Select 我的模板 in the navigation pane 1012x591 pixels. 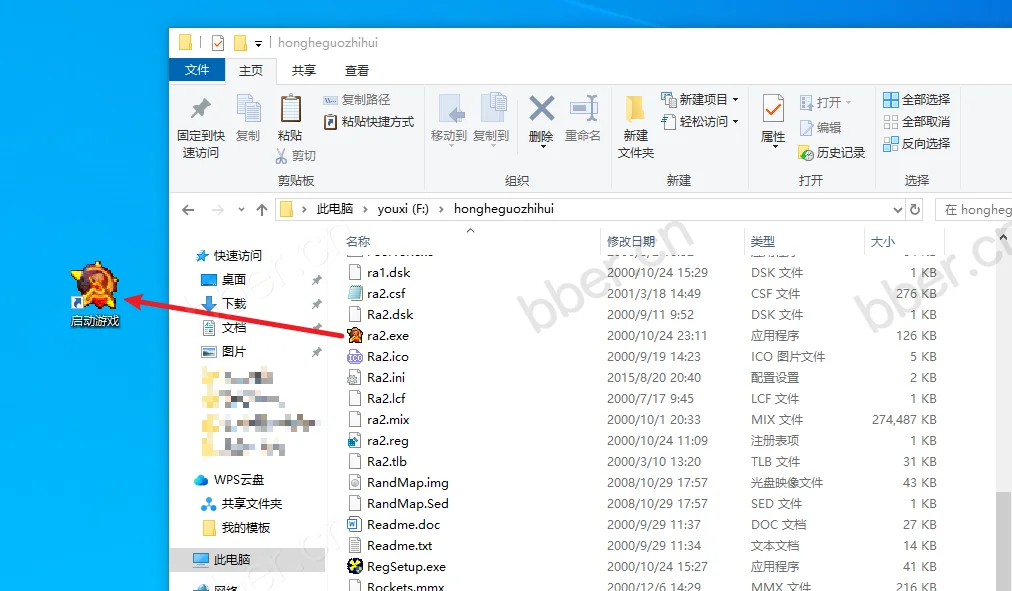pyautogui.click(x=236, y=528)
